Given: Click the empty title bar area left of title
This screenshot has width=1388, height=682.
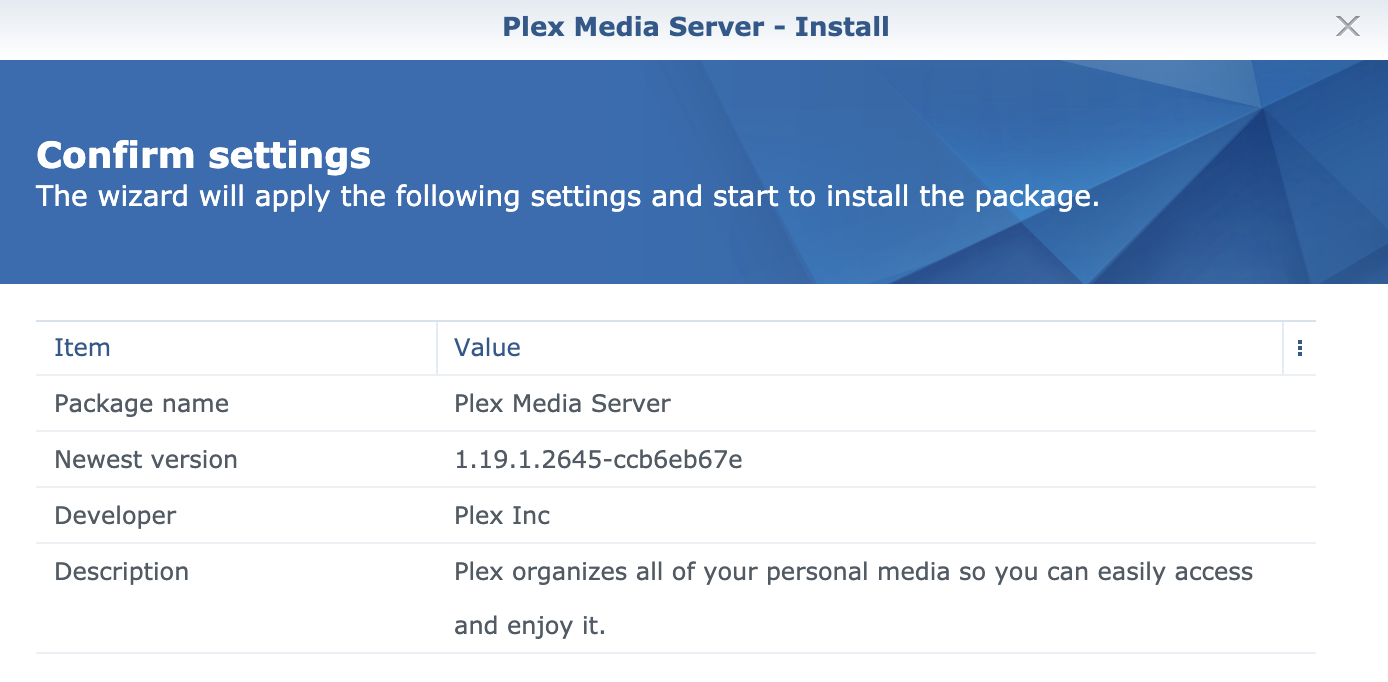Looking at the screenshot, I should point(250,27).
